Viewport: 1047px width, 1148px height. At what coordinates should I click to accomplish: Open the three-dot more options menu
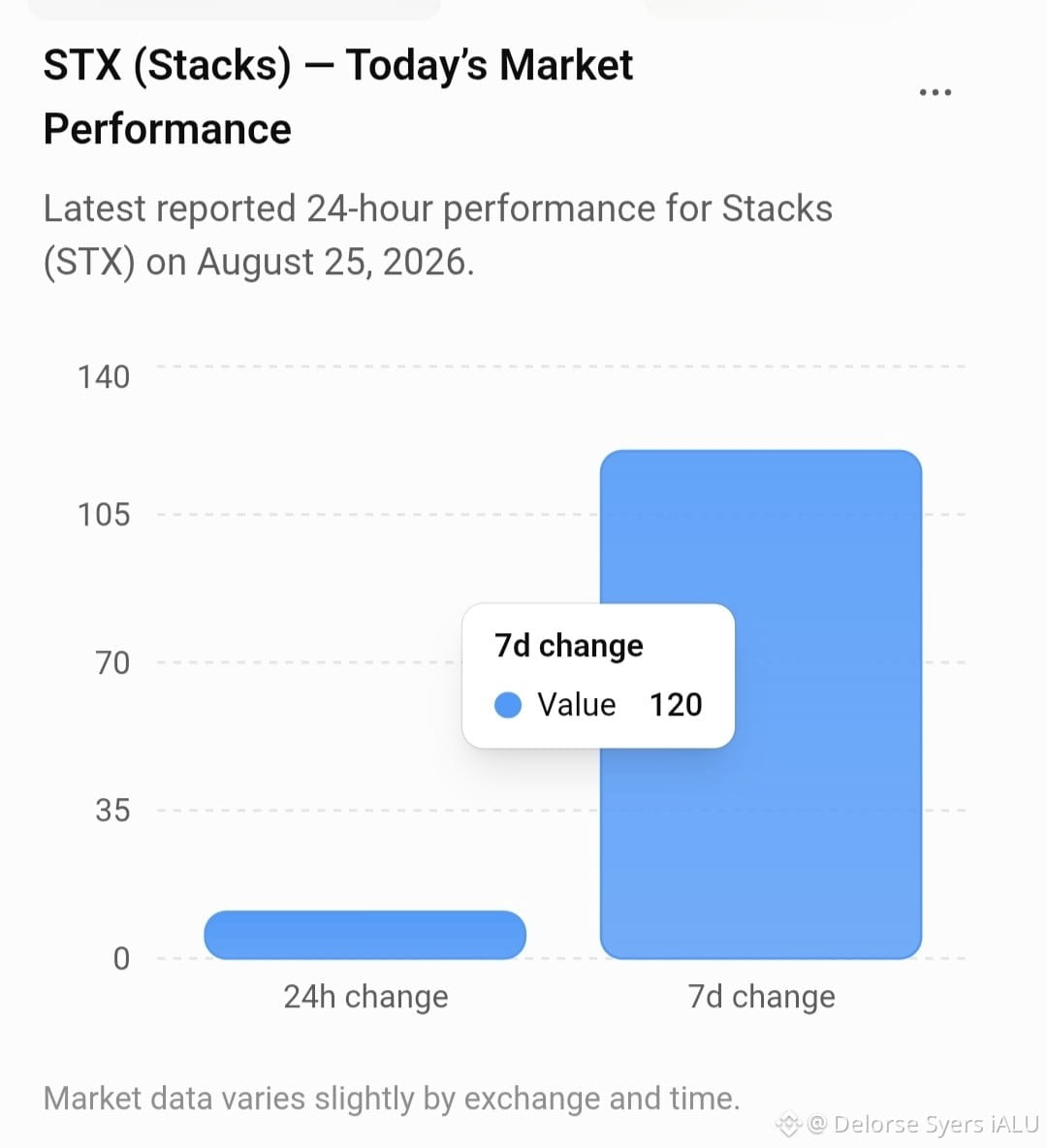pos(935,92)
